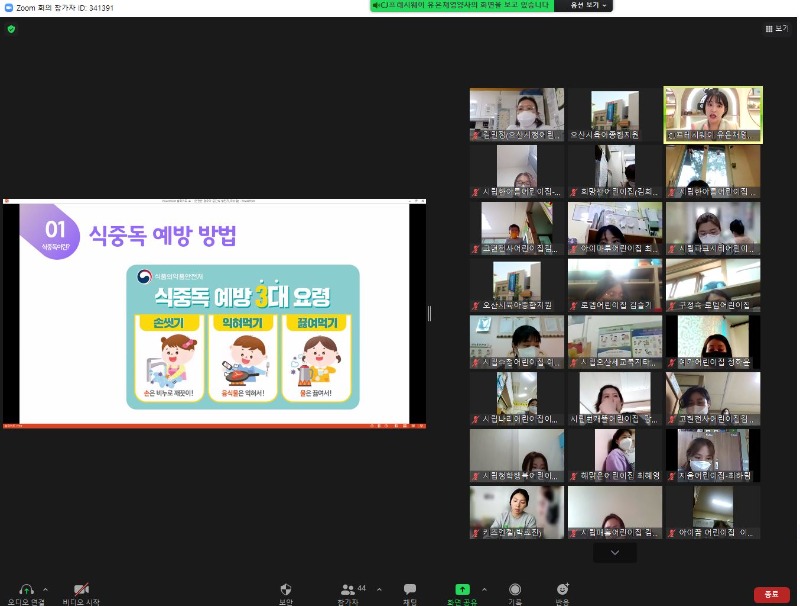Click the green encryption shield icon
The height and width of the screenshot is (606, 800).
click(11, 29)
